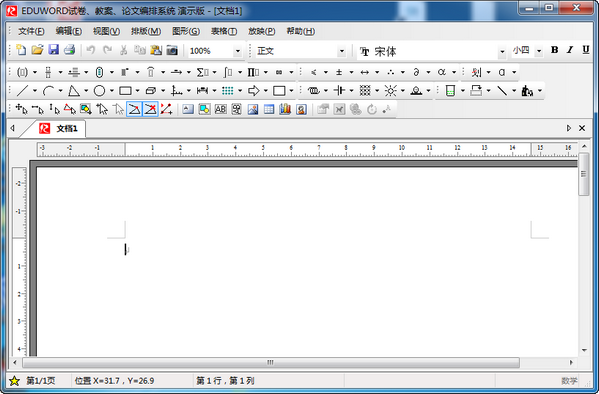Viewport: 599px width, 394px height.
Task: Click the printer icon to print
Action: [70, 50]
